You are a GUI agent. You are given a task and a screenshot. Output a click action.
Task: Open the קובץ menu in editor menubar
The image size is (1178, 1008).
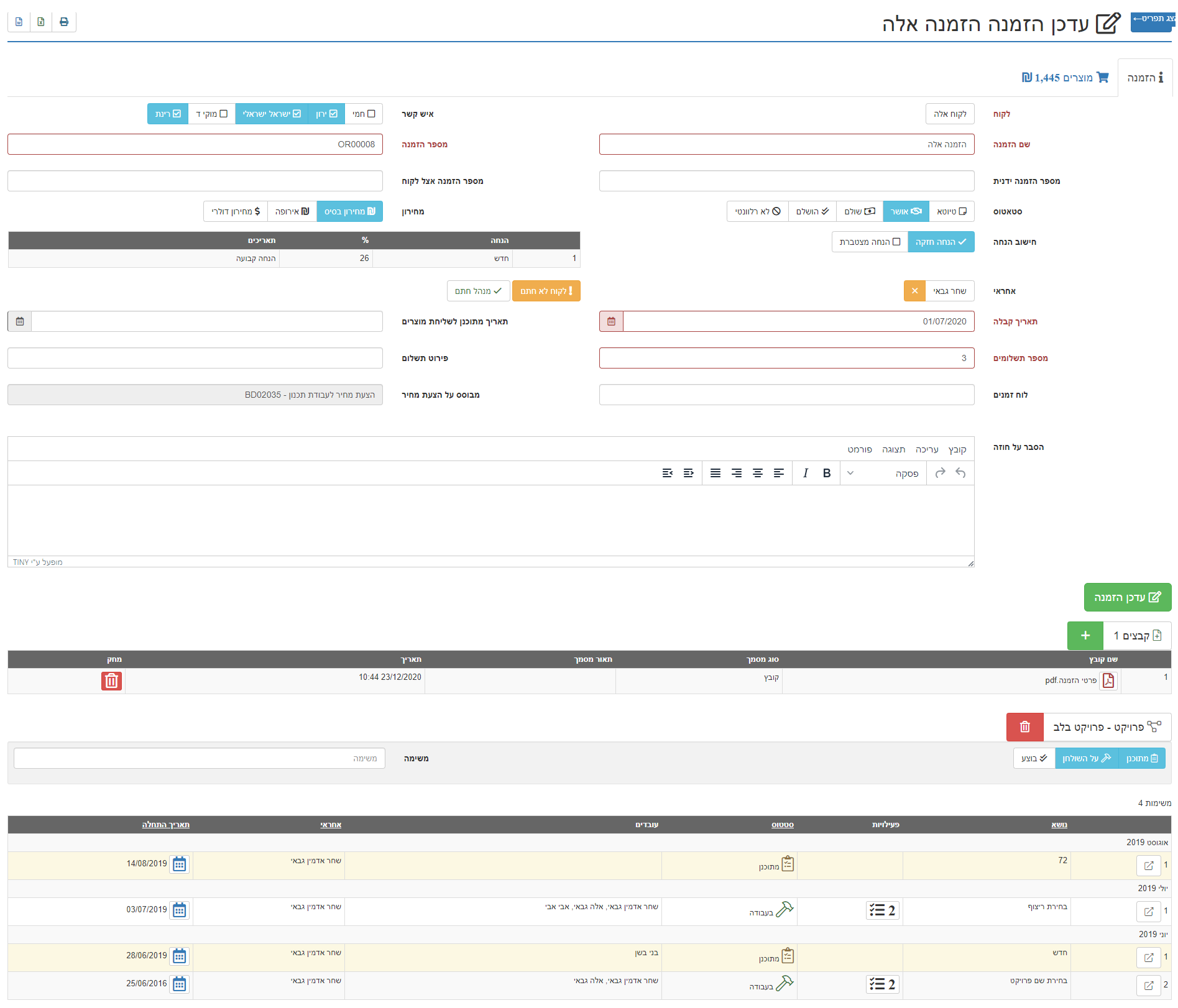coord(957,449)
